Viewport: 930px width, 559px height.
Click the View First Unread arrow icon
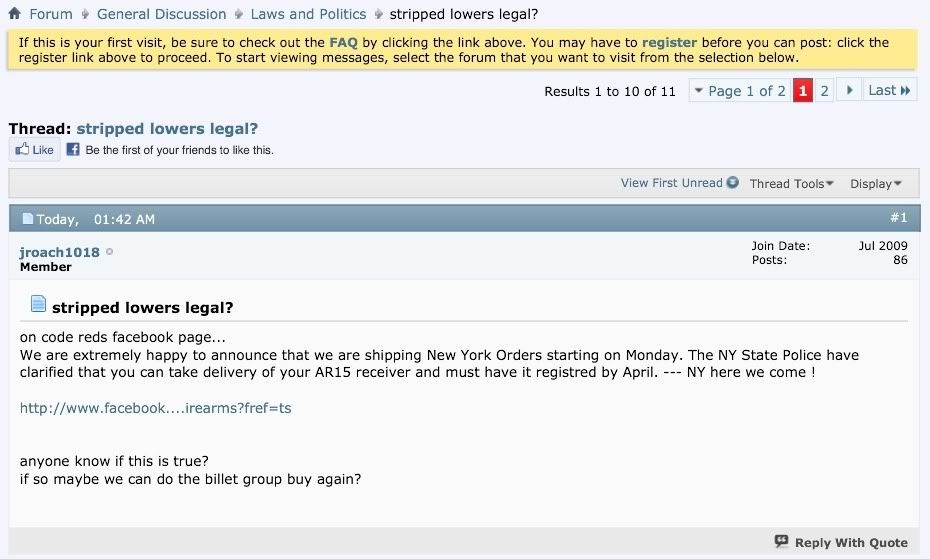733,183
